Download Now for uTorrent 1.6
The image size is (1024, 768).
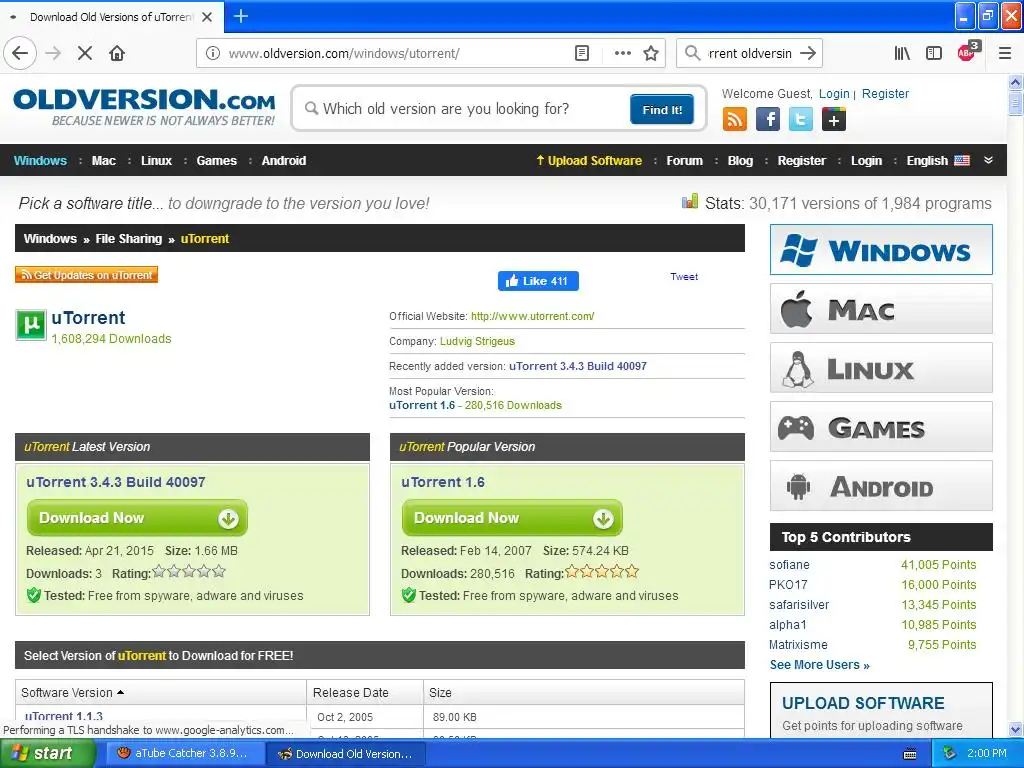click(512, 518)
